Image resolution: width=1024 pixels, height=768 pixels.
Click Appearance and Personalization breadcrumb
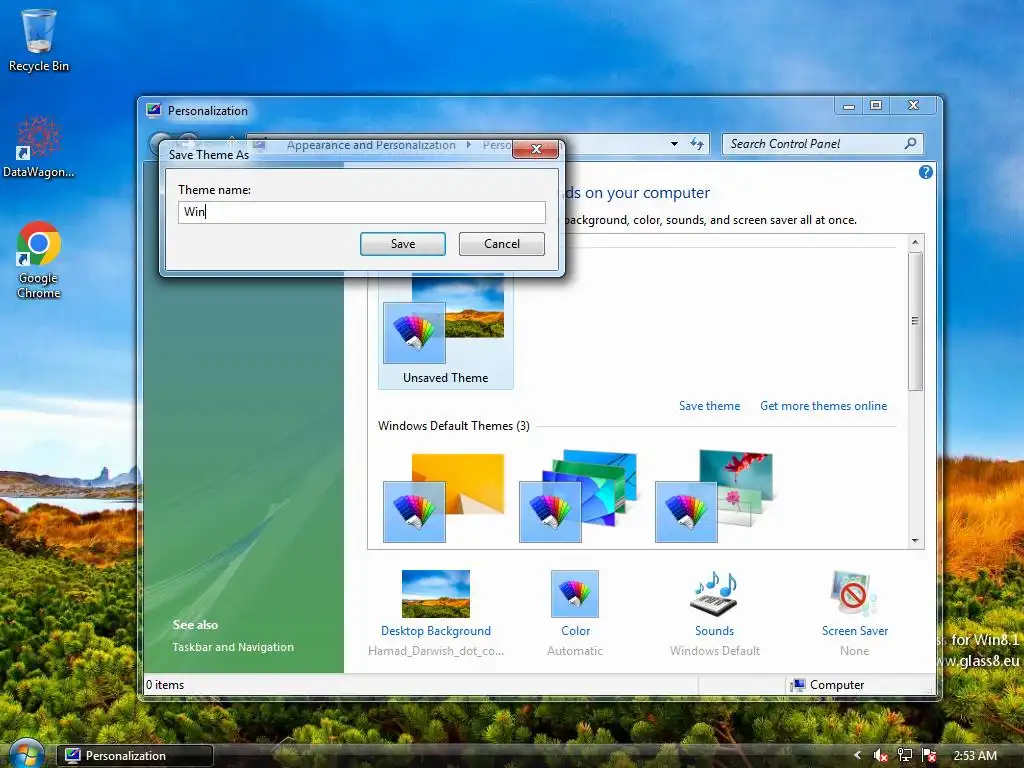point(371,145)
